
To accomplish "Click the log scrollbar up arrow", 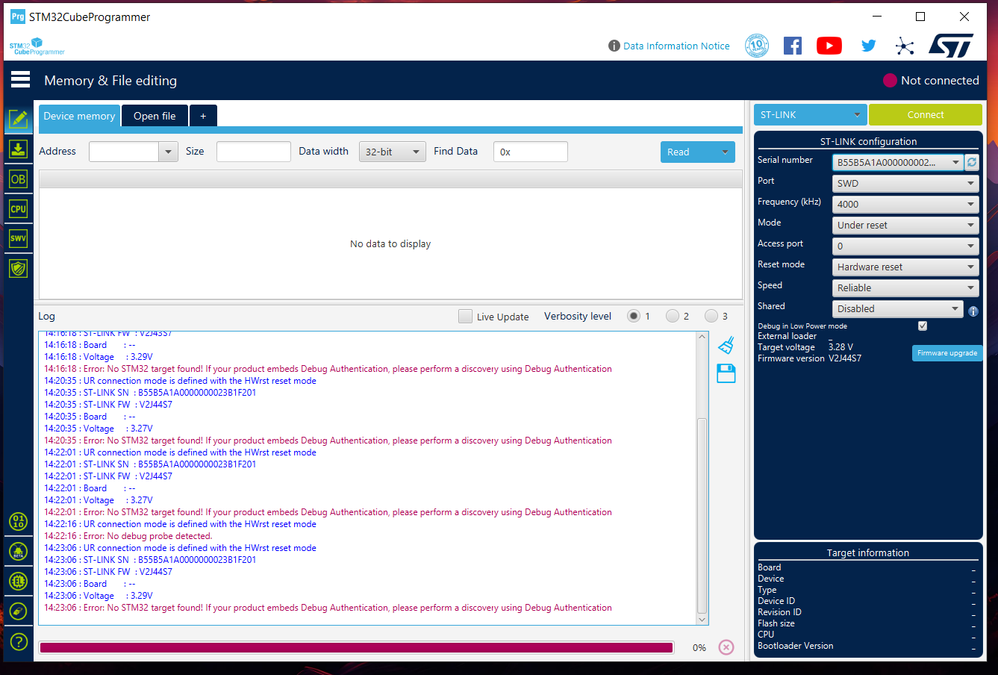I will click(x=701, y=337).
